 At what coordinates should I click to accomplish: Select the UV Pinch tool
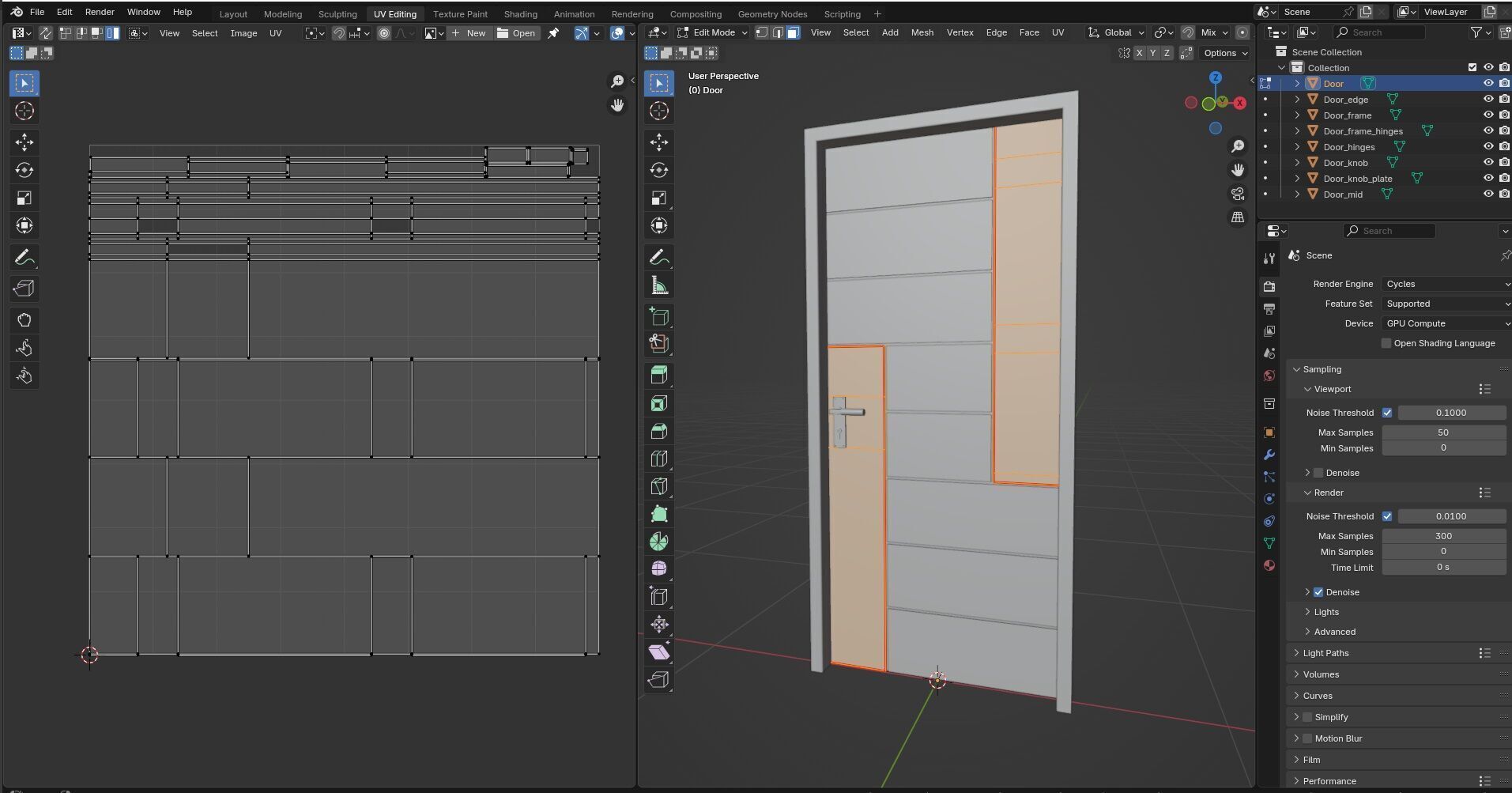pos(25,376)
